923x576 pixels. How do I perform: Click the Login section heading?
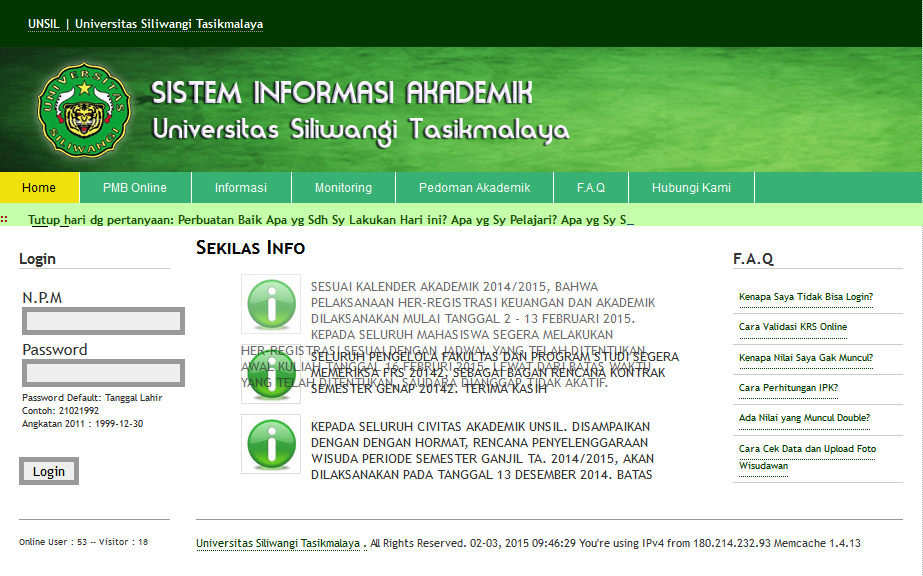37,259
